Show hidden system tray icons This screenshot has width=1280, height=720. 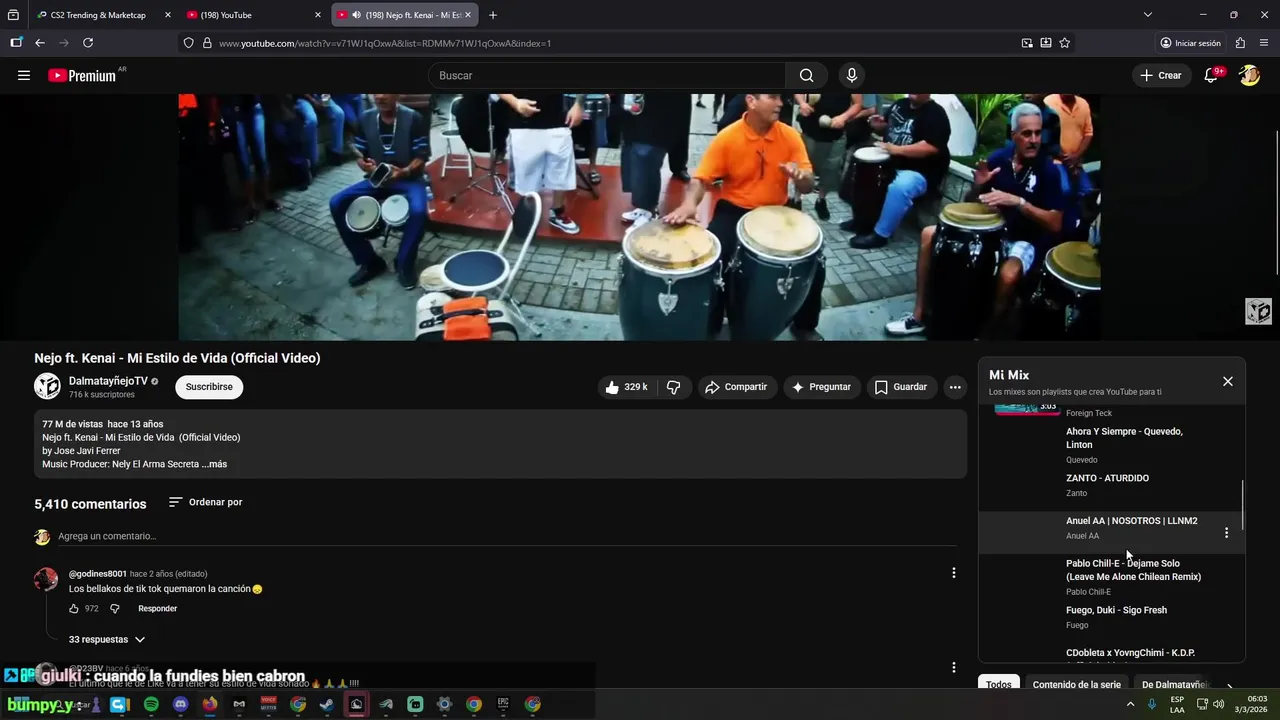pyautogui.click(x=1131, y=704)
